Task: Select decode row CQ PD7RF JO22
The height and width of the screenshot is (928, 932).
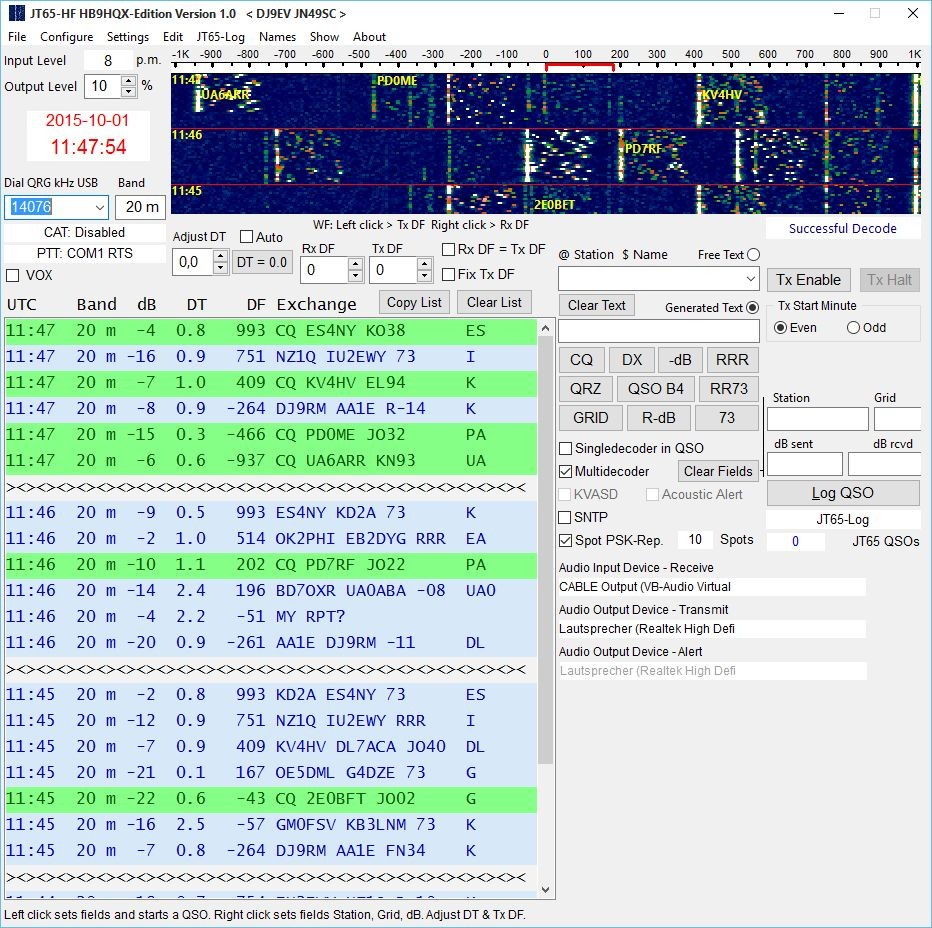Action: tap(271, 565)
